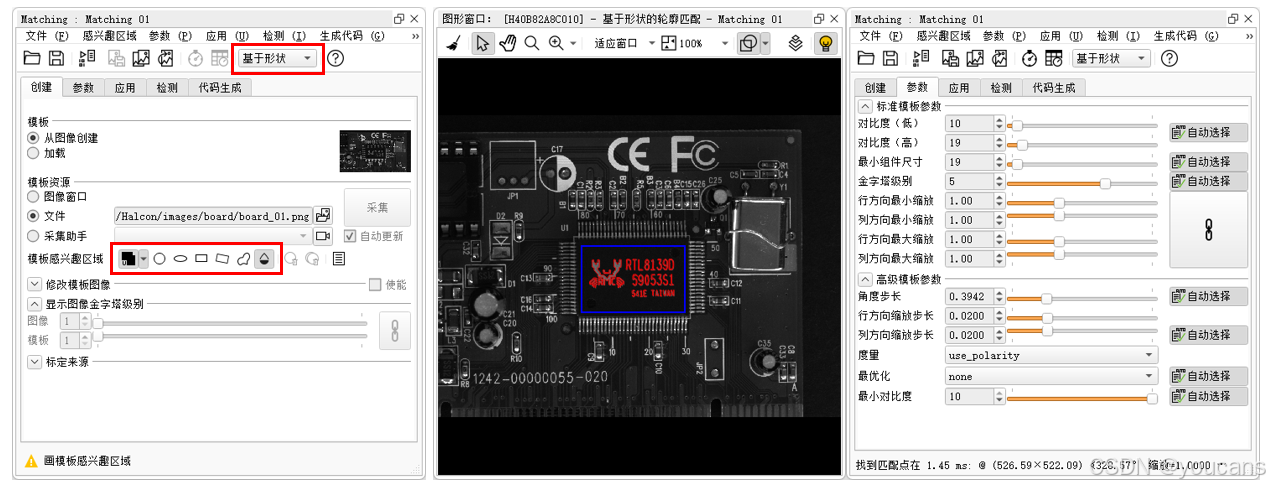Image resolution: width=1270 pixels, height=488 pixels.
Task: Click '自动选择' button for 对比度(低)
Action: tap(1208, 132)
